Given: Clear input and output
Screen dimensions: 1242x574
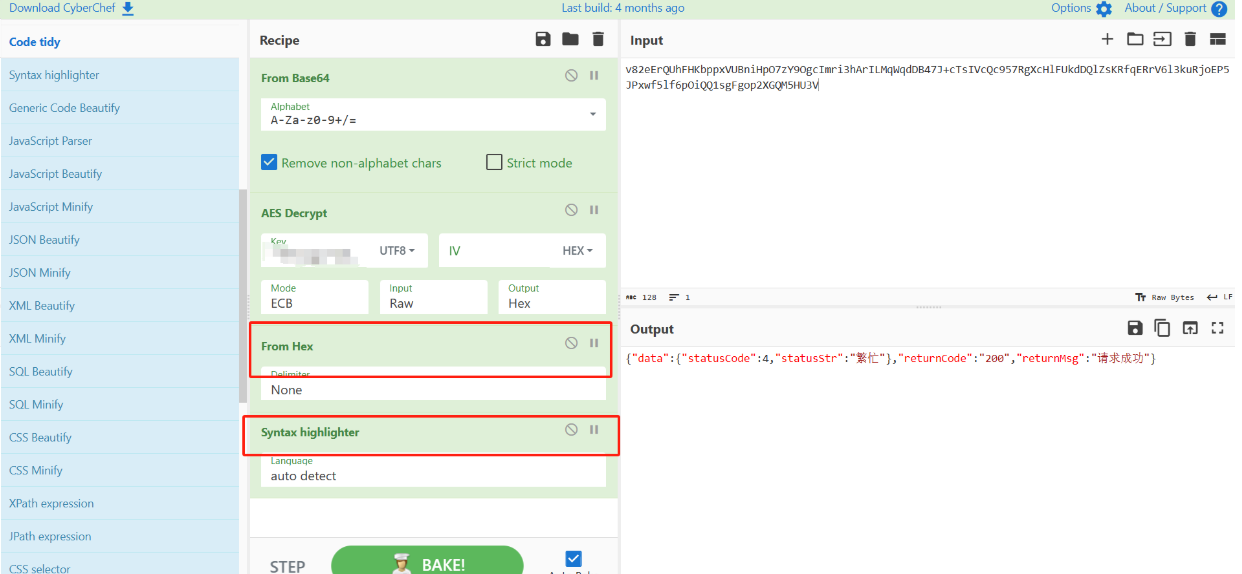Looking at the screenshot, I should coord(1190,39).
